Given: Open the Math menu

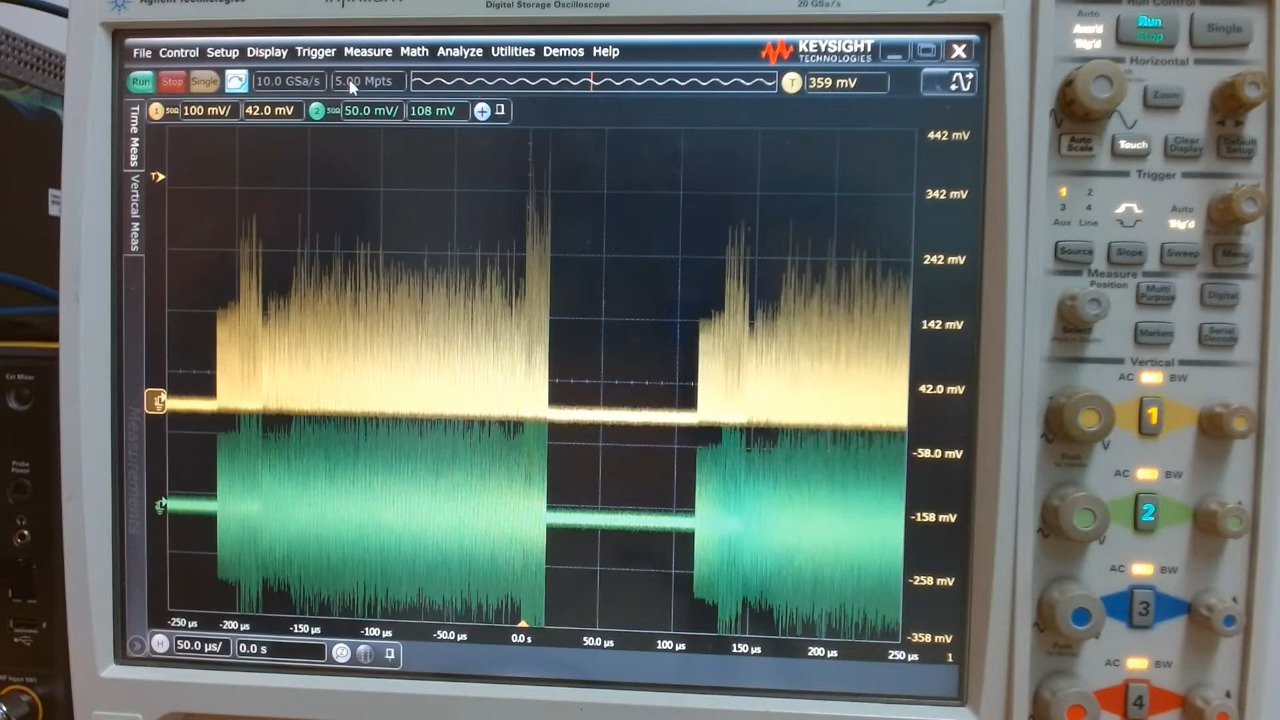Looking at the screenshot, I should click(x=414, y=52).
